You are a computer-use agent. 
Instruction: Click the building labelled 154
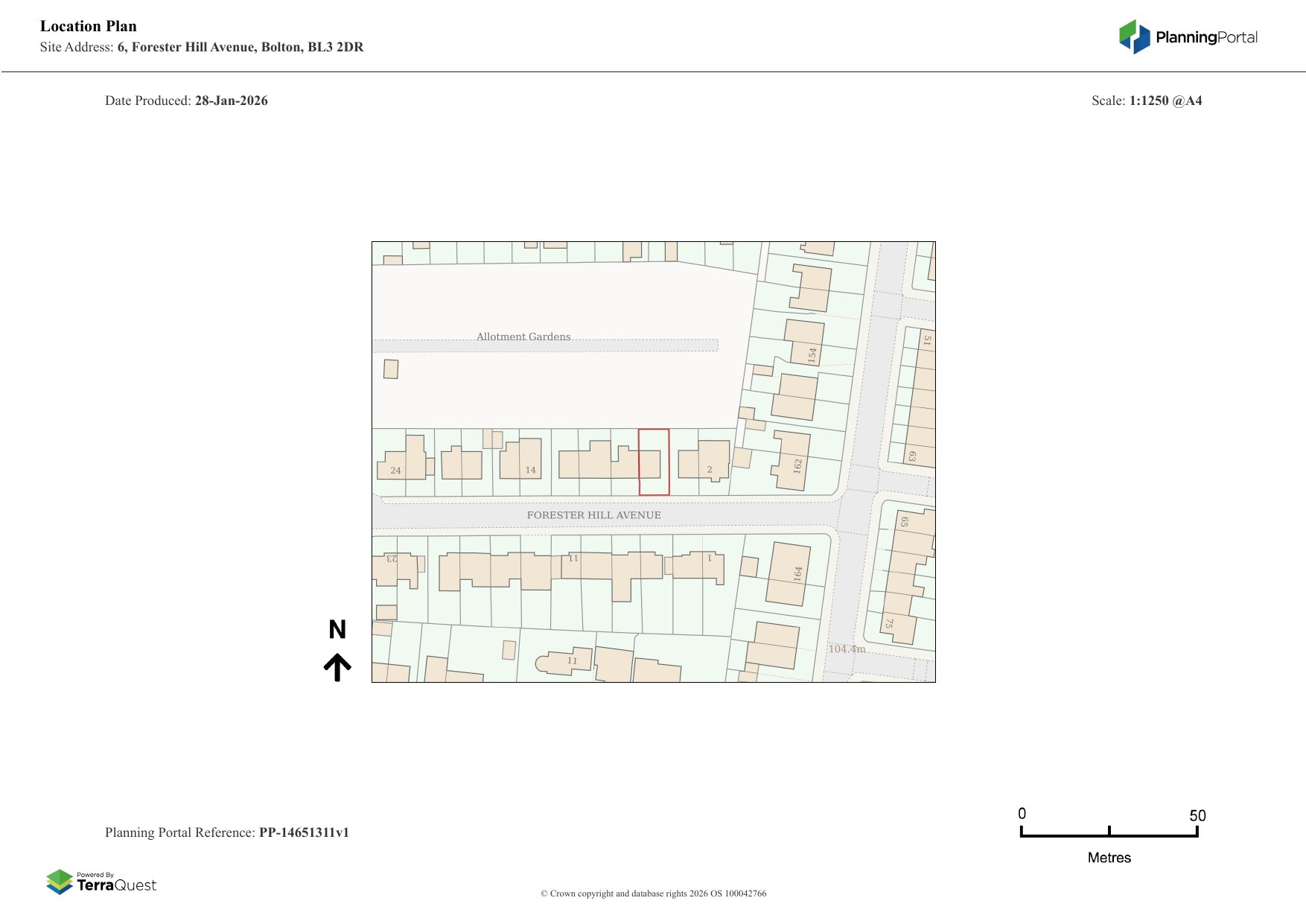click(803, 341)
